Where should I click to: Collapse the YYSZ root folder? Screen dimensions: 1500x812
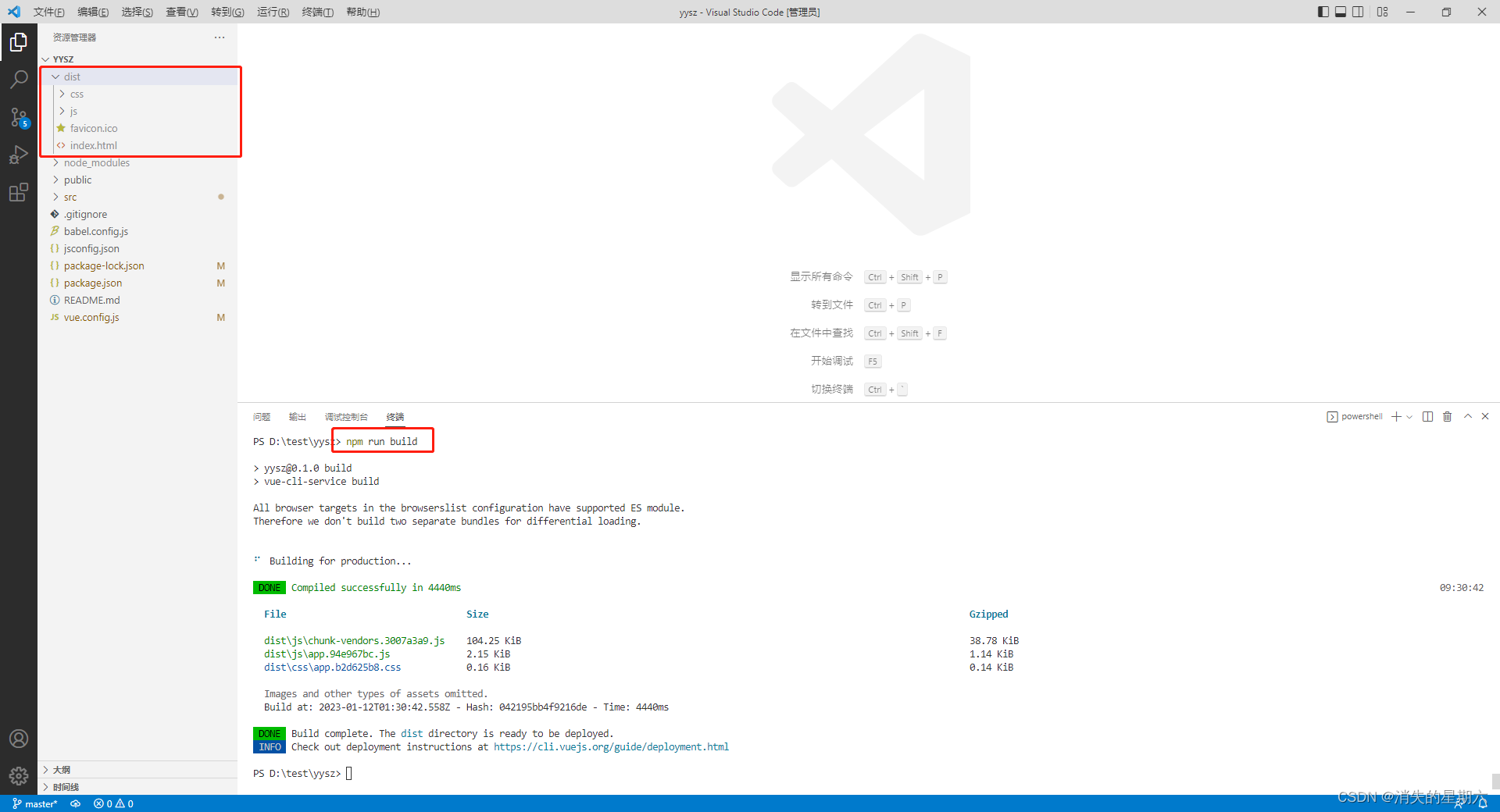(x=137, y=59)
